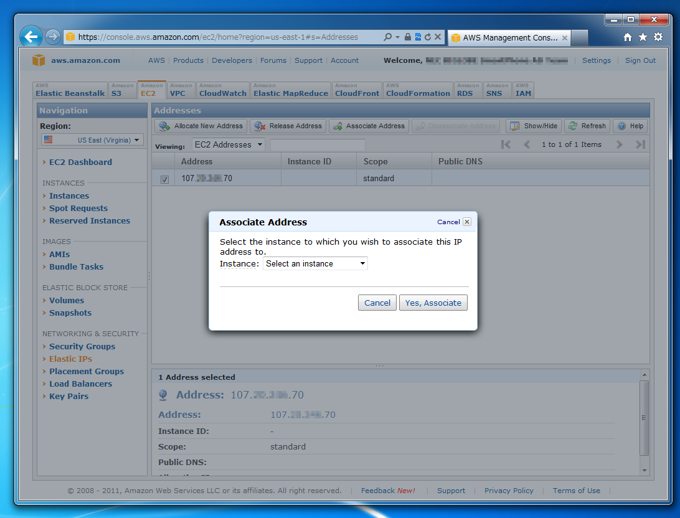The height and width of the screenshot is (518, 680).
Task: Go to last page of address items
Action: (640, 144)
